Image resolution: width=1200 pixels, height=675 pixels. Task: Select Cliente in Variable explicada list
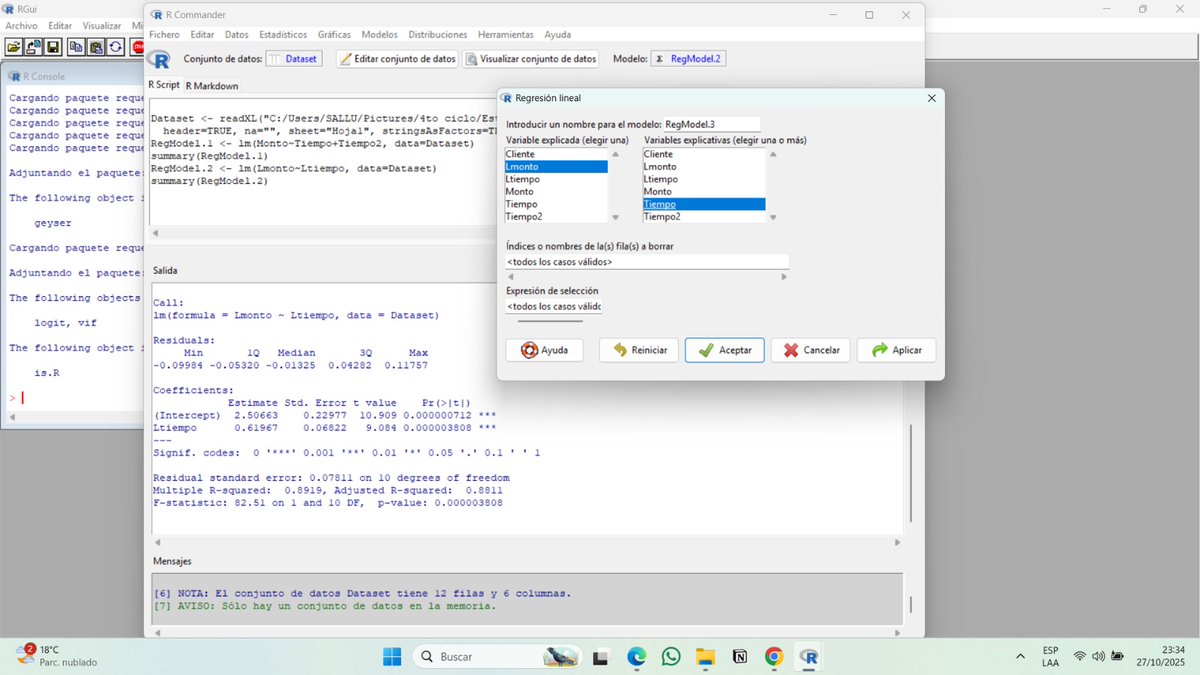556,154
